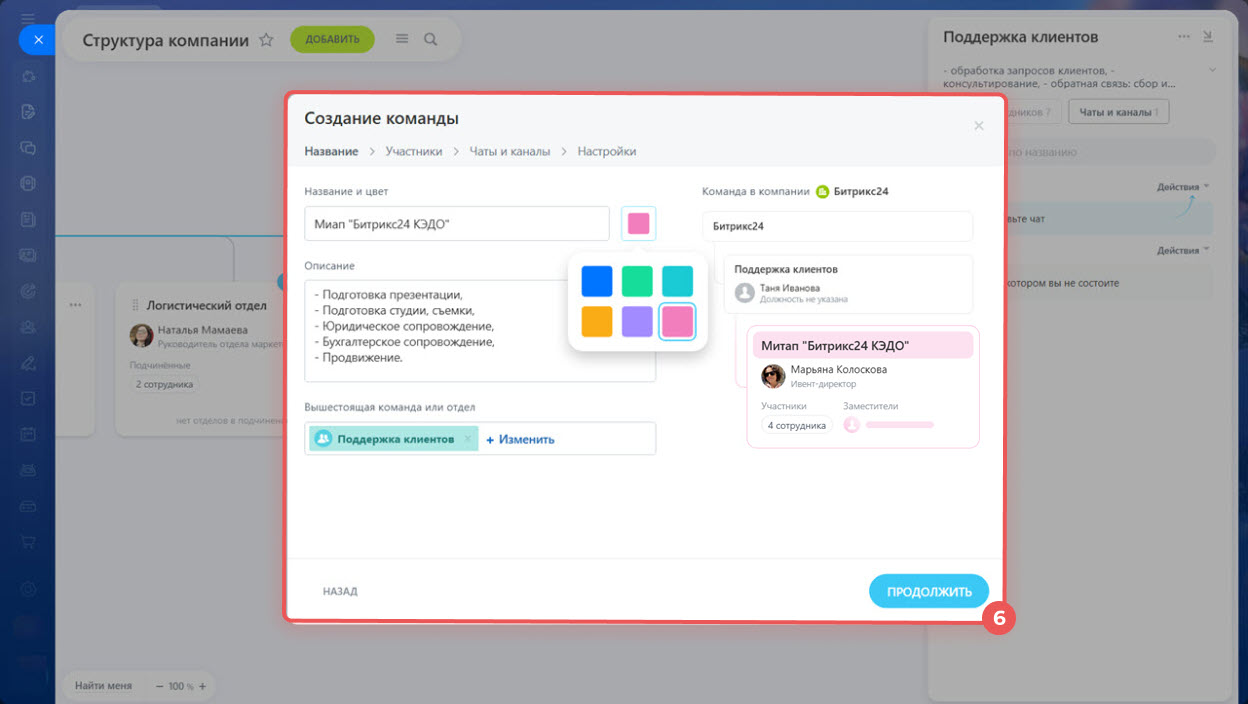
Task: Open the hamburger menu above the sidebar
Action: [28, 18]
